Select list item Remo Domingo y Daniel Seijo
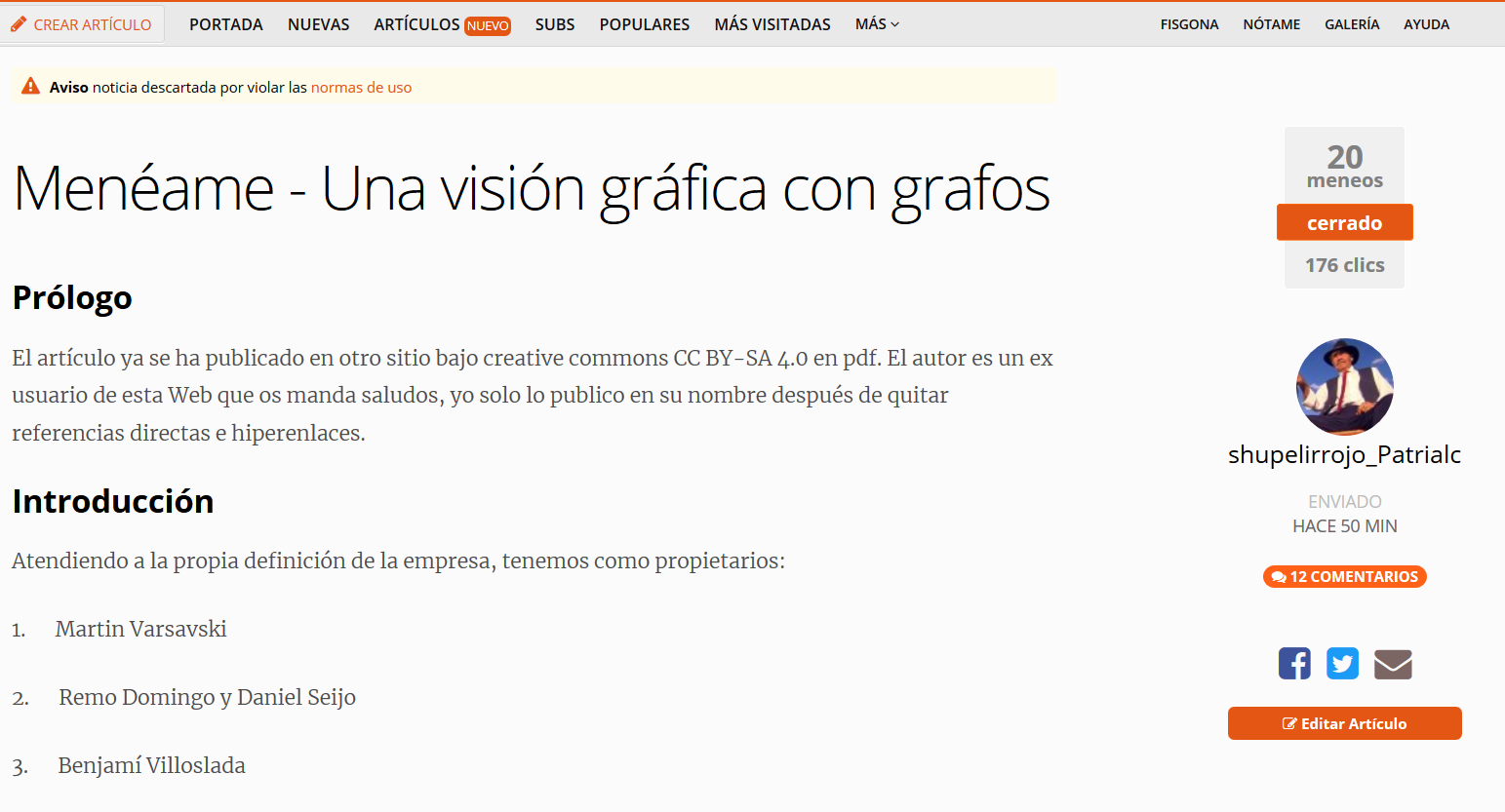Image resolution: width=1505 pixels, height=812 pixels. [207, 697]
